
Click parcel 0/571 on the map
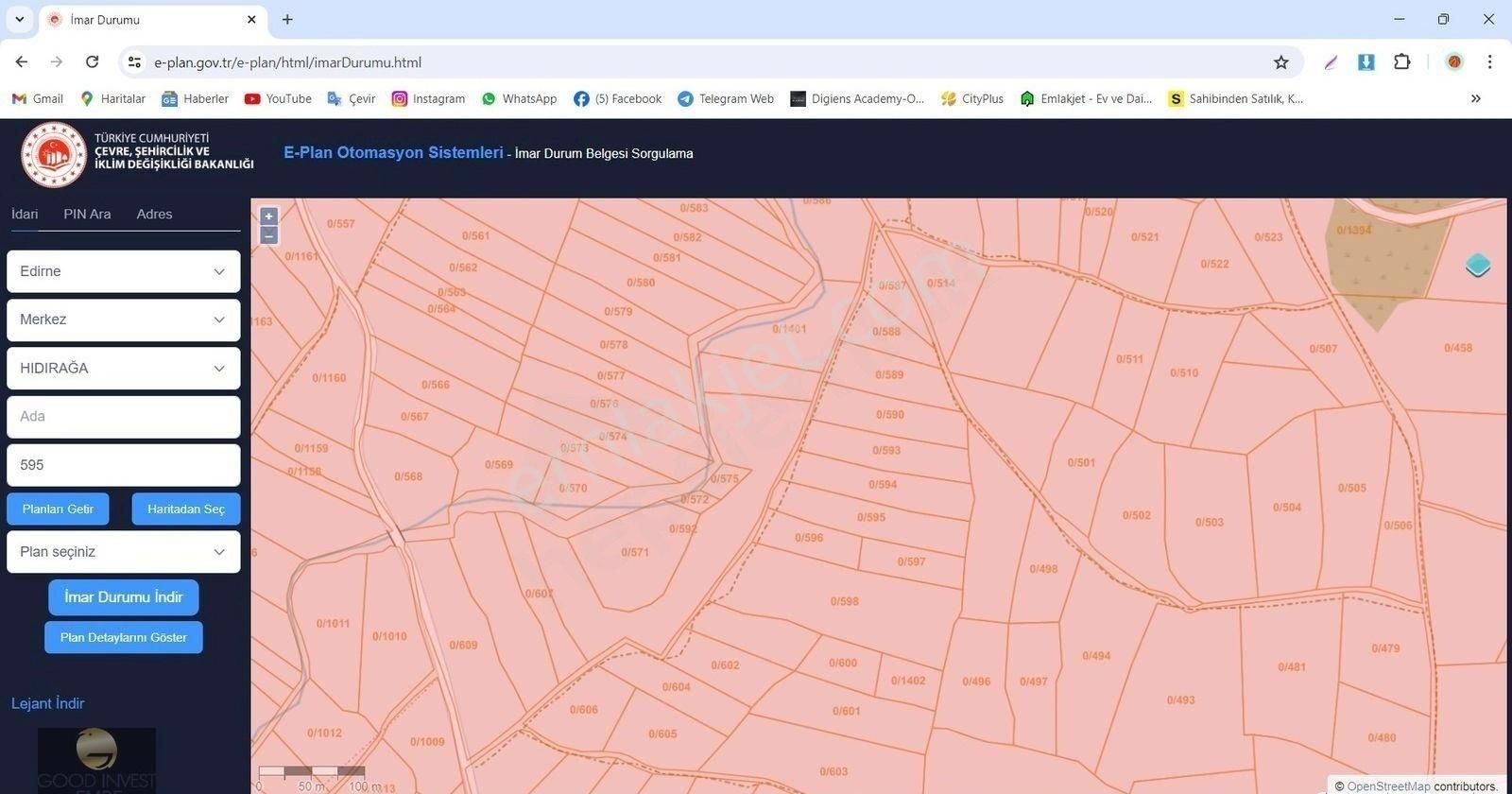[635, 552]
